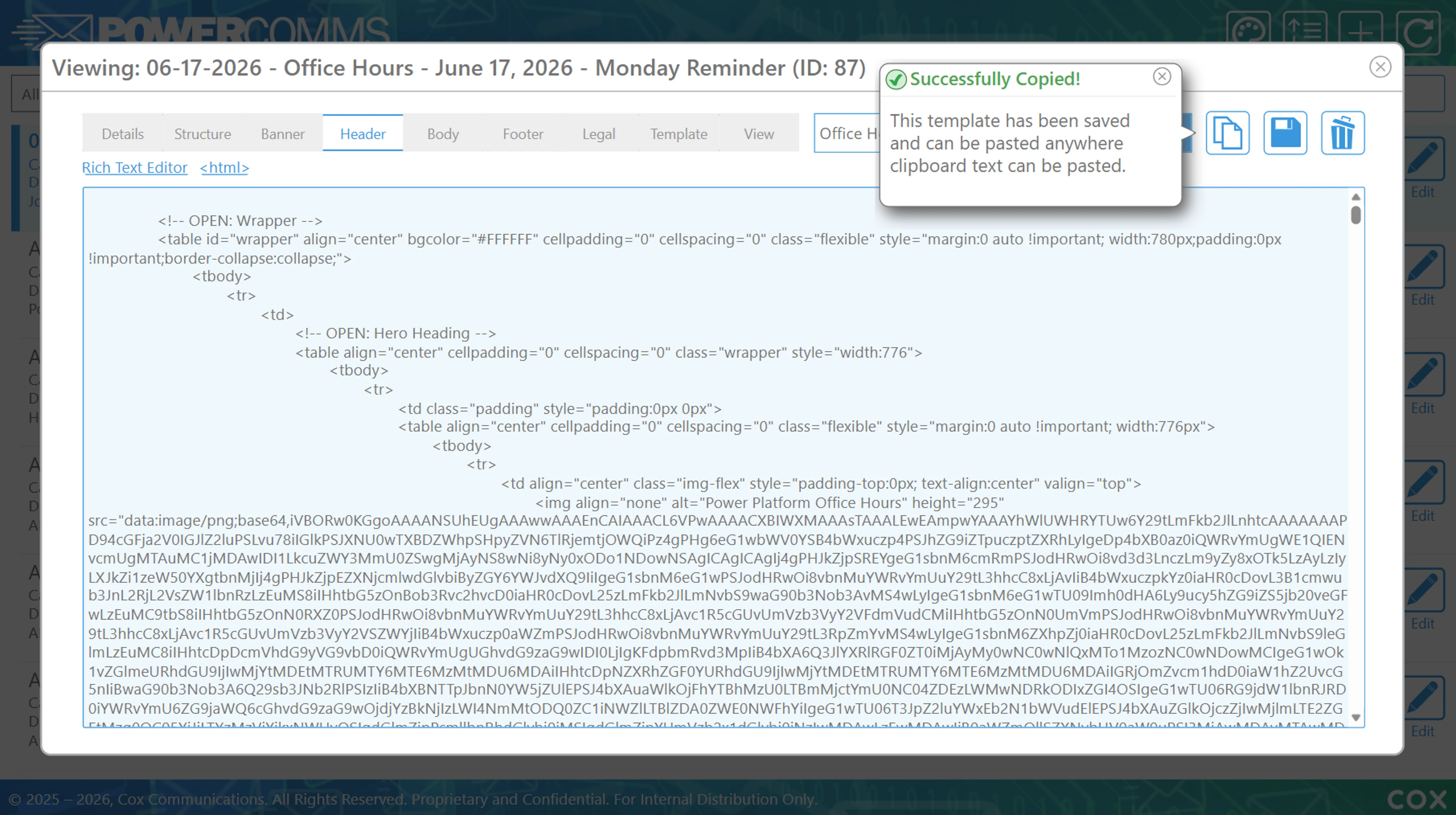This screenshot has height=815, width=1456.
Task: Click the code area scrollbar thumb
Action: coord(1355,215)
